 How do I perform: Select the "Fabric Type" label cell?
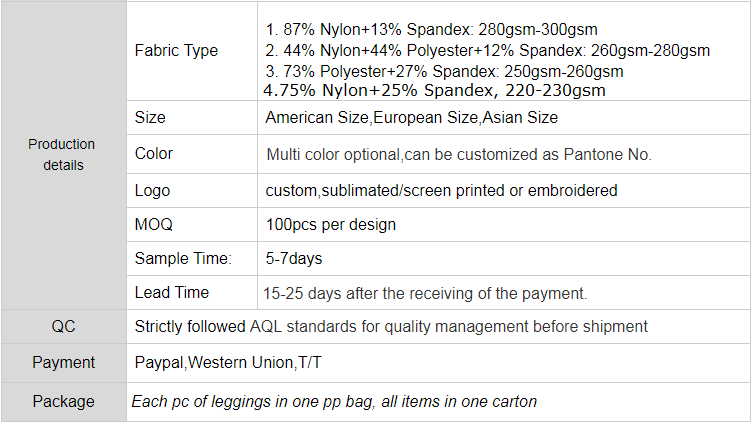[176, 51]
